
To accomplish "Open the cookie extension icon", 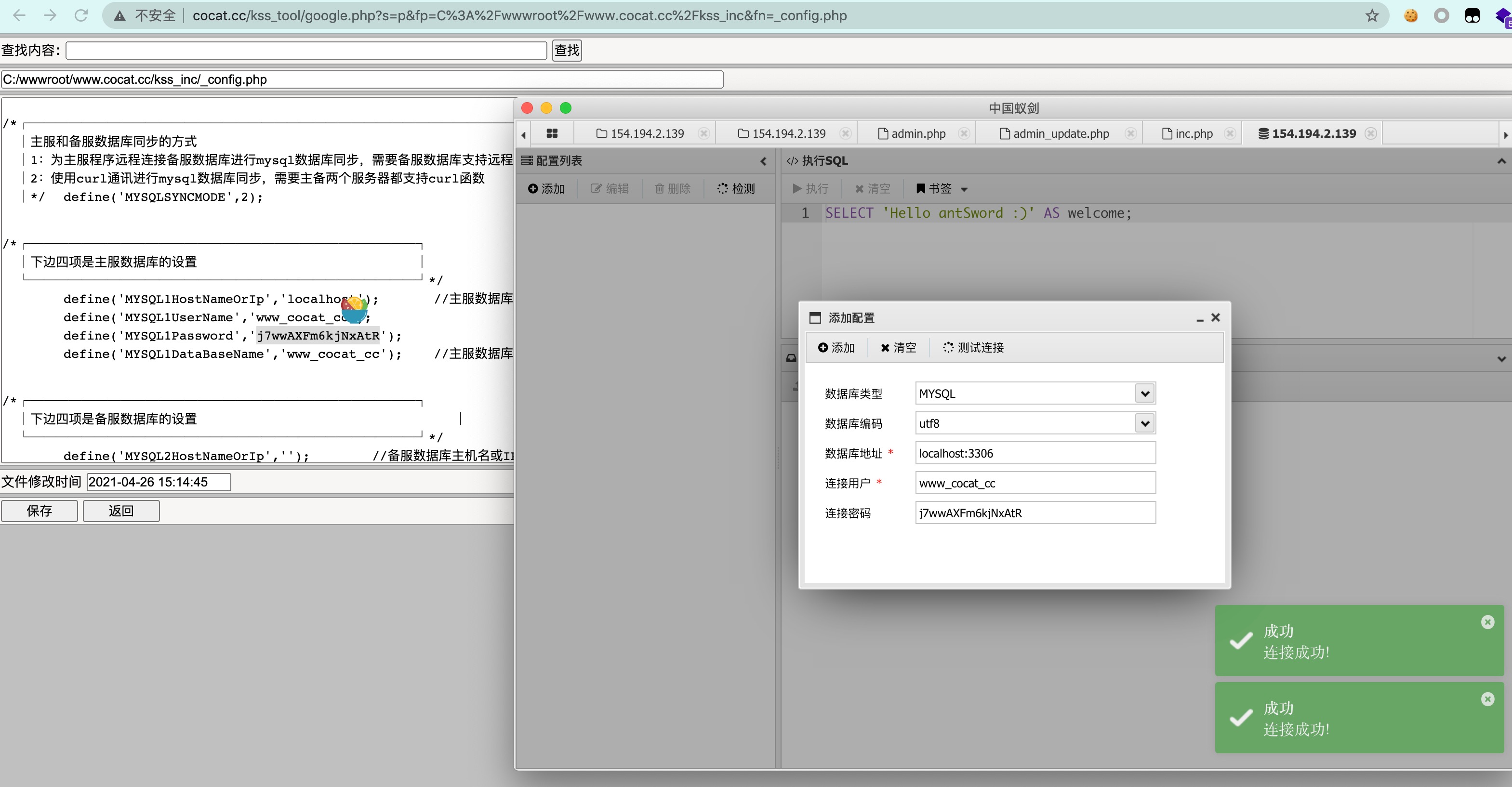I will 1410,16.
